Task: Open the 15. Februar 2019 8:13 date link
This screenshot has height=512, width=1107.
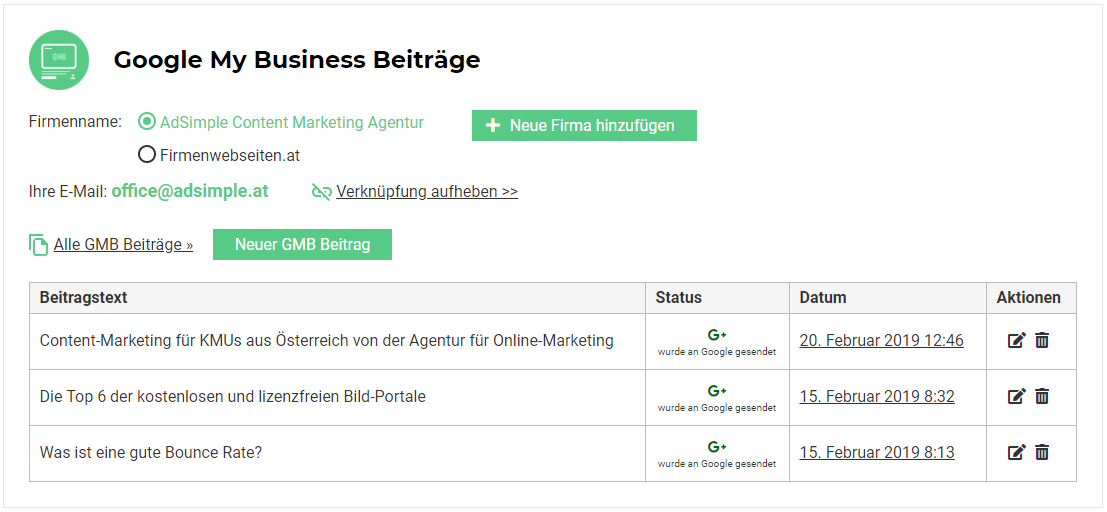Action: 877,453
